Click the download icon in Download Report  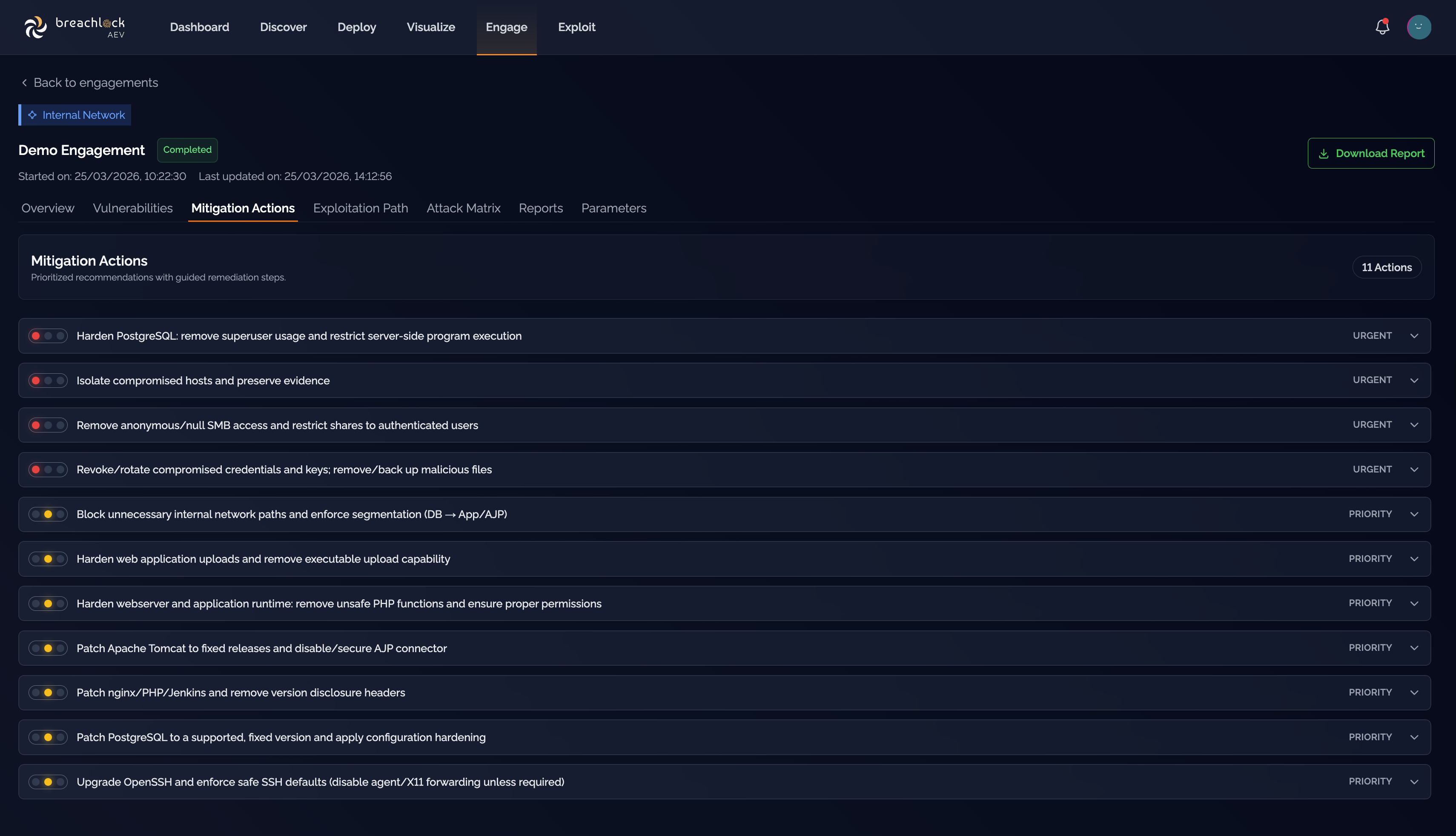1323,153
